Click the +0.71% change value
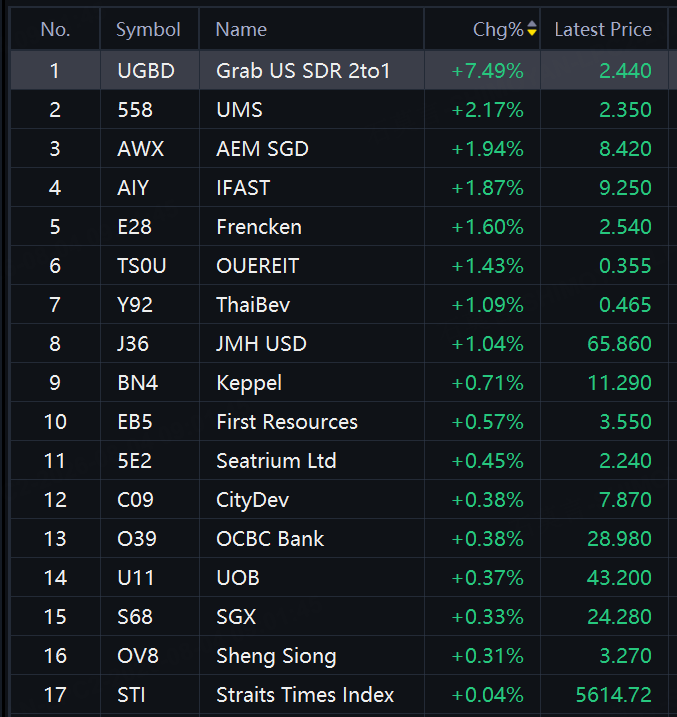 point(487,383)
